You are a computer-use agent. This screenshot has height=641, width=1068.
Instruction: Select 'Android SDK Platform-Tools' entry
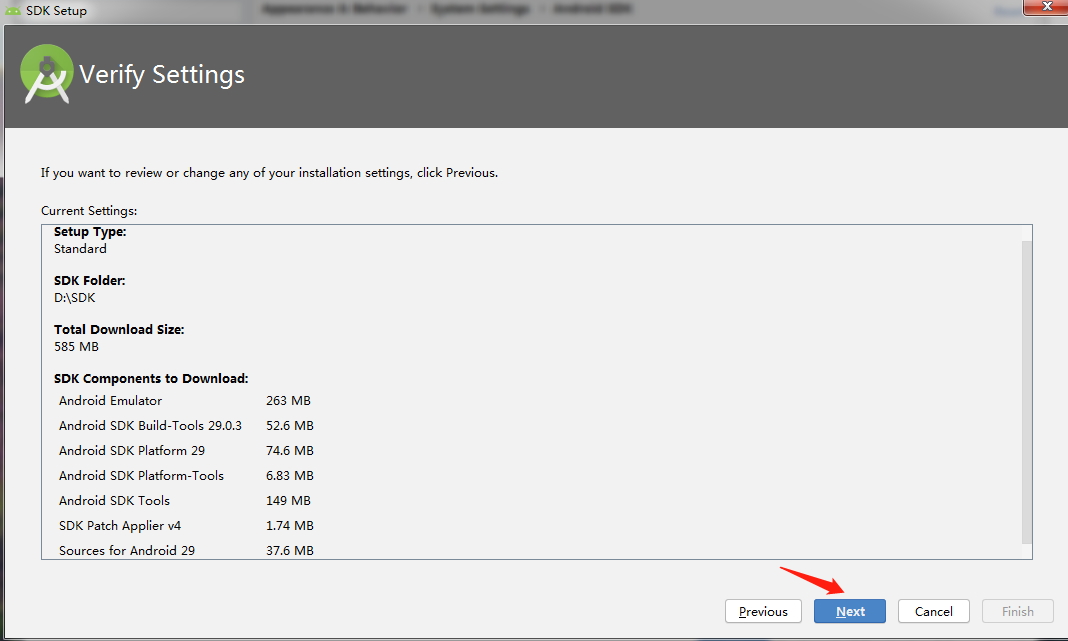141,475
